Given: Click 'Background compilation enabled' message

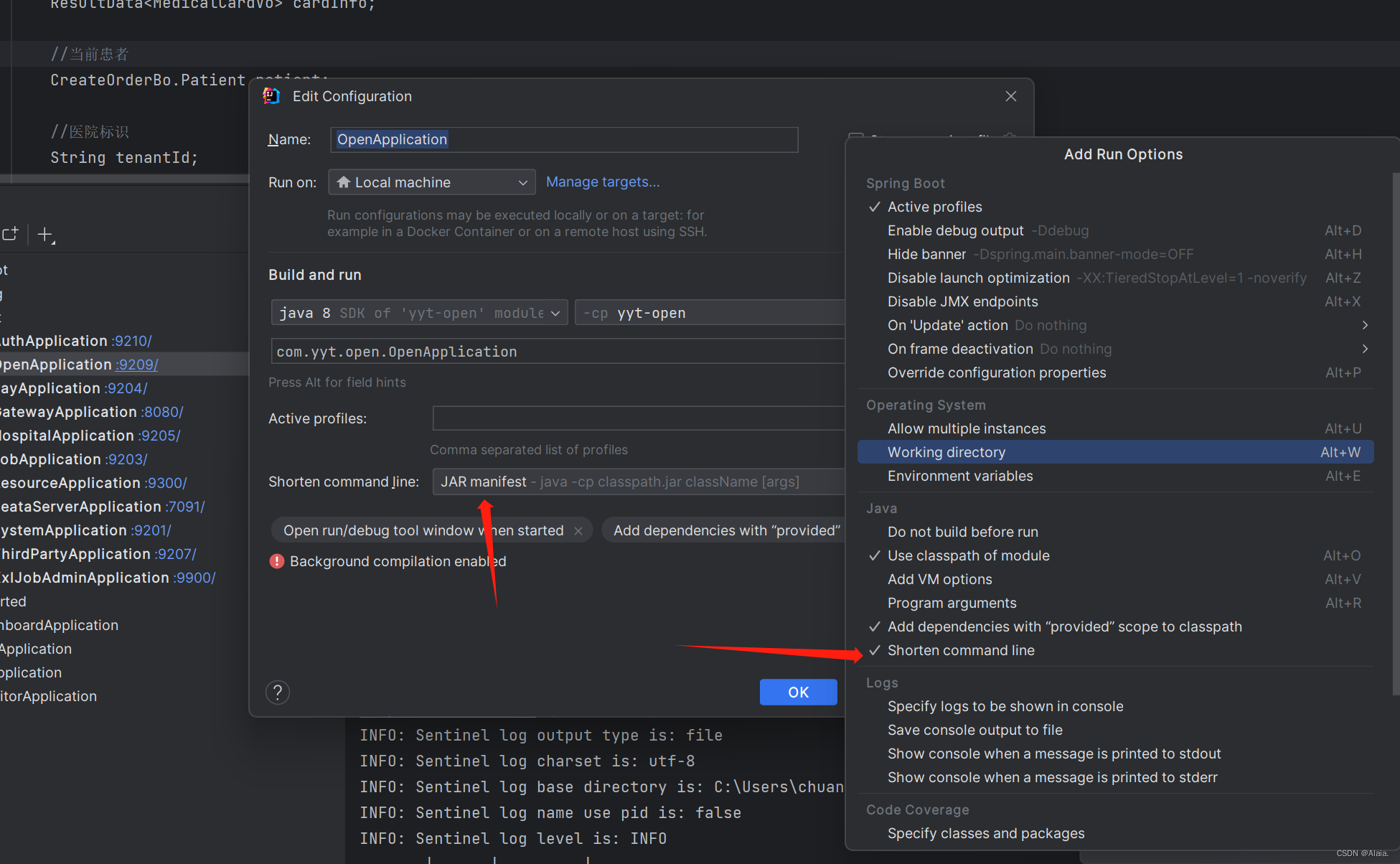Looking at the screenshot, I should point(398,561).
